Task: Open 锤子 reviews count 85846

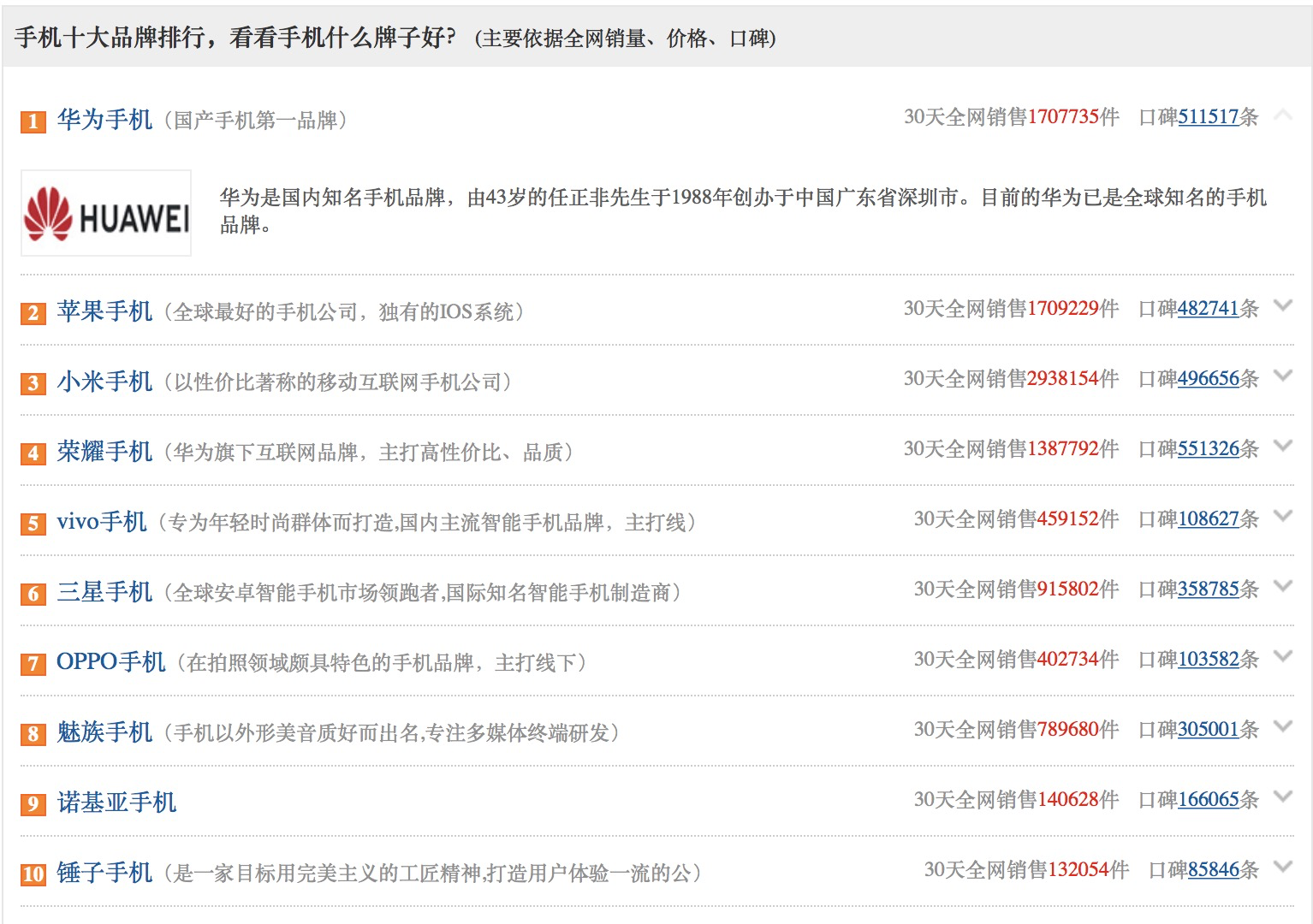Action: pos(1214,870)
